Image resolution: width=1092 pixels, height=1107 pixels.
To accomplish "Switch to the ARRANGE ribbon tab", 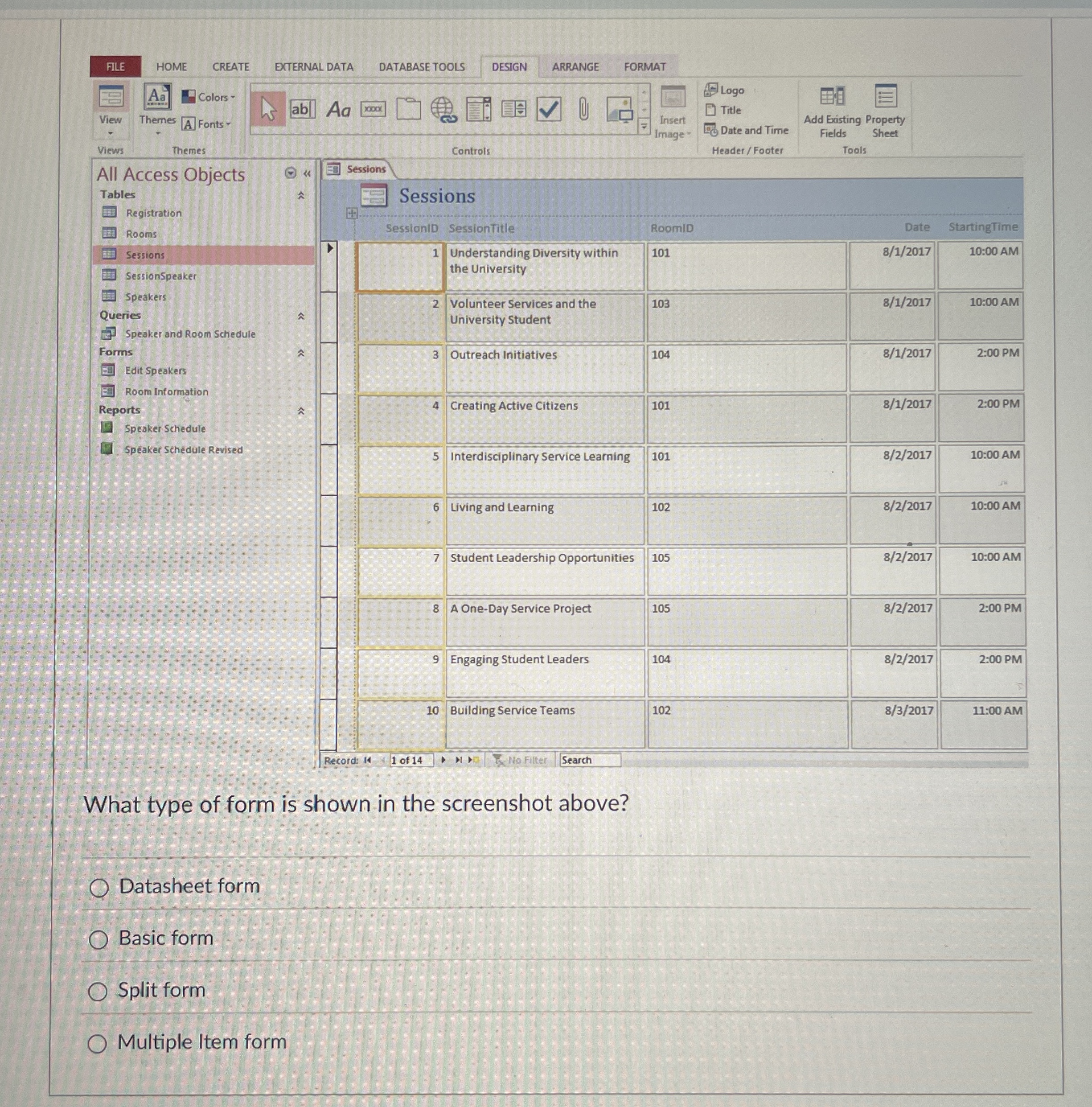I will [575, 66].
